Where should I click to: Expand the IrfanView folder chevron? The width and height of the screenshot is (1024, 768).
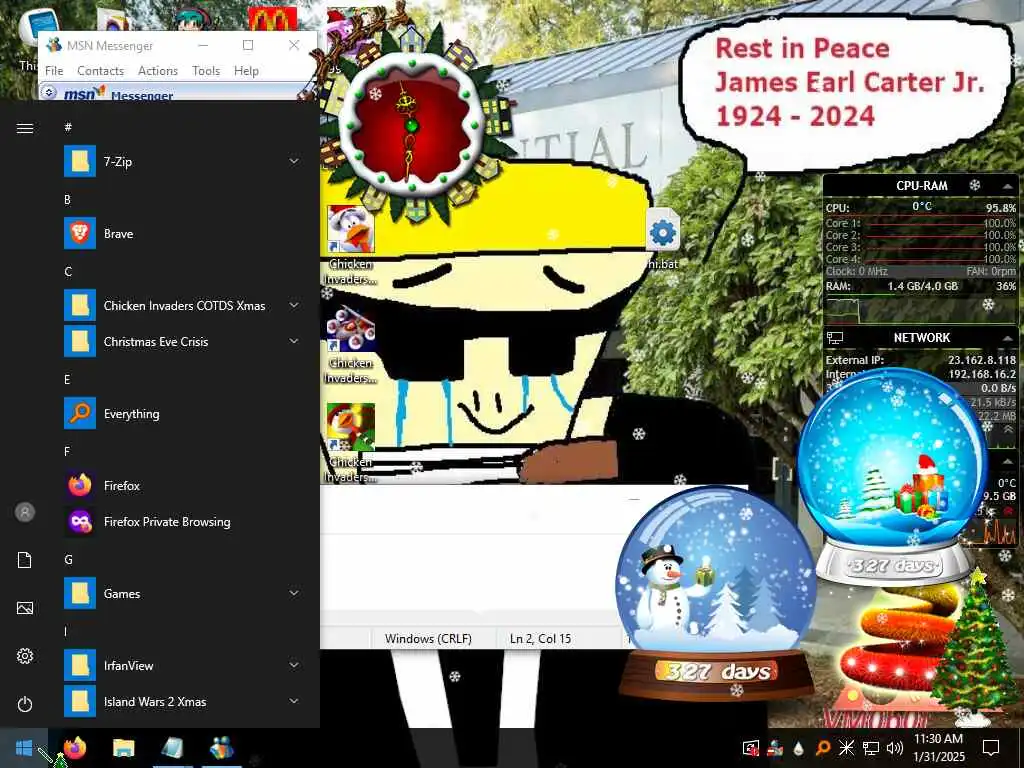pos(294,665)
